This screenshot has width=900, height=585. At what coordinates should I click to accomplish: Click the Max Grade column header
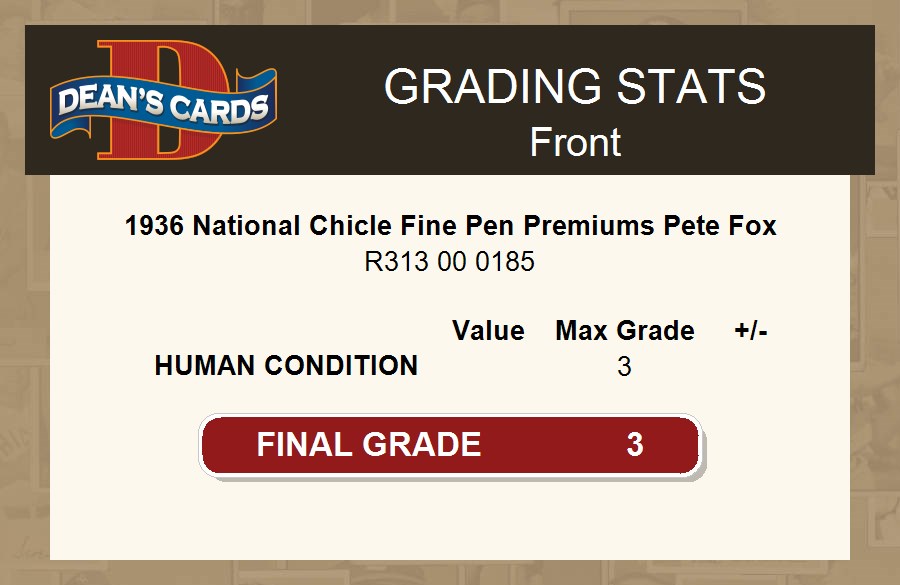(625, 331)
